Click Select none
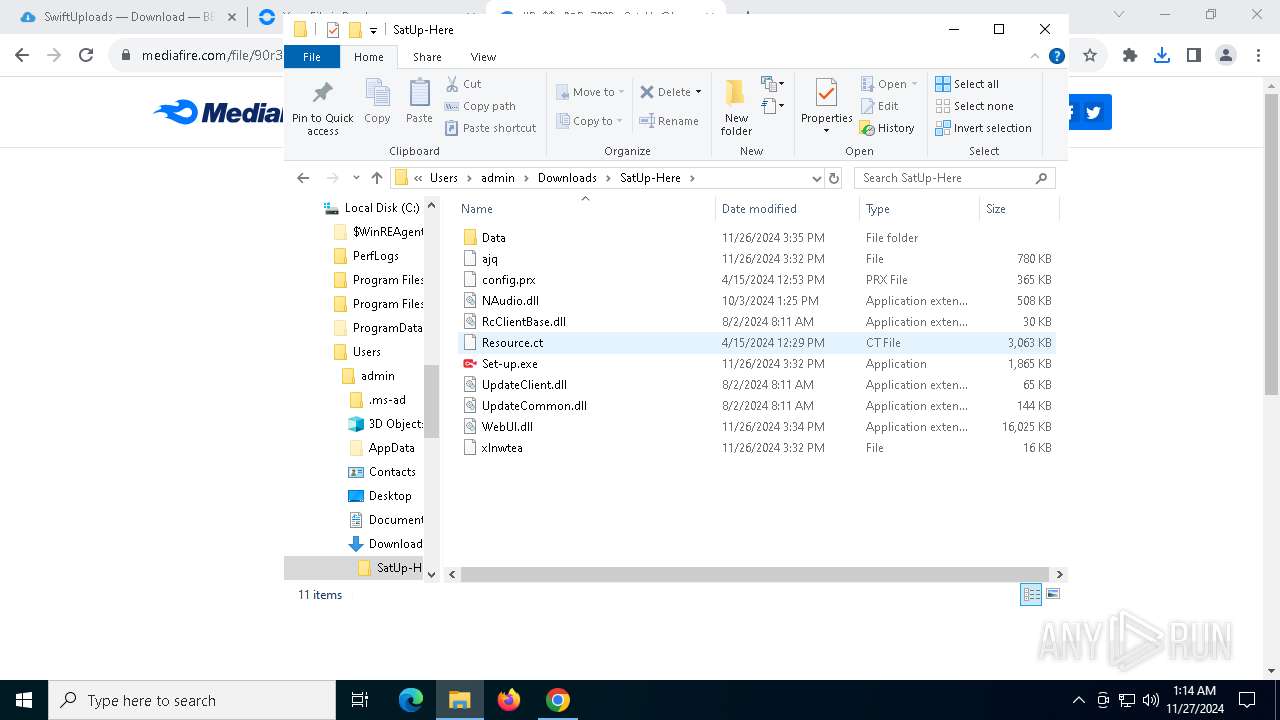 974,106
